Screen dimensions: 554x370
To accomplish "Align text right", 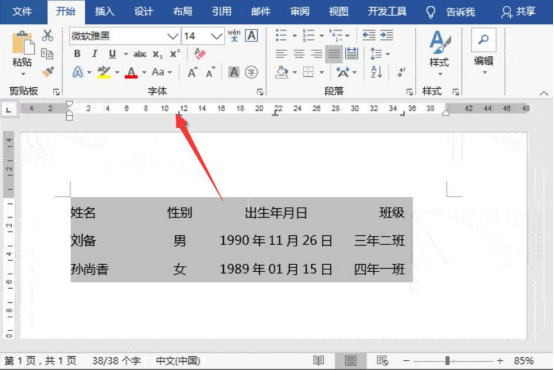I will (x=317, y=54).
